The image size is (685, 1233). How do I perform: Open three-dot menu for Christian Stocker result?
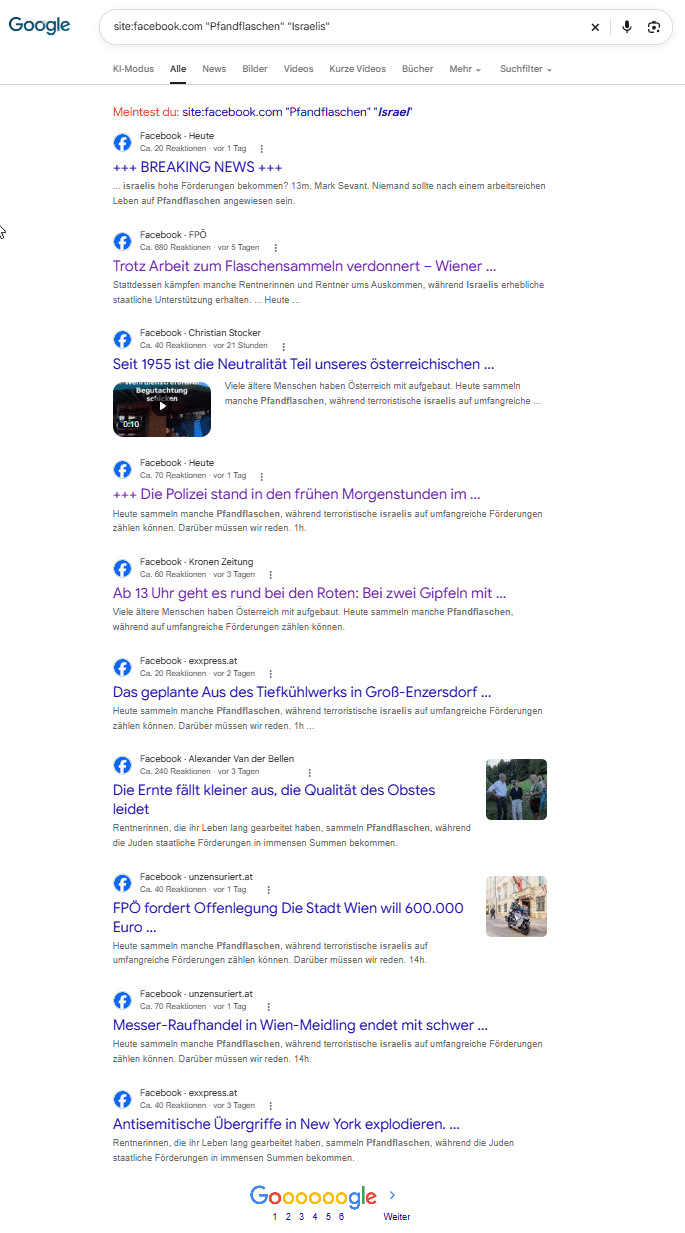[x=283, y=346]
